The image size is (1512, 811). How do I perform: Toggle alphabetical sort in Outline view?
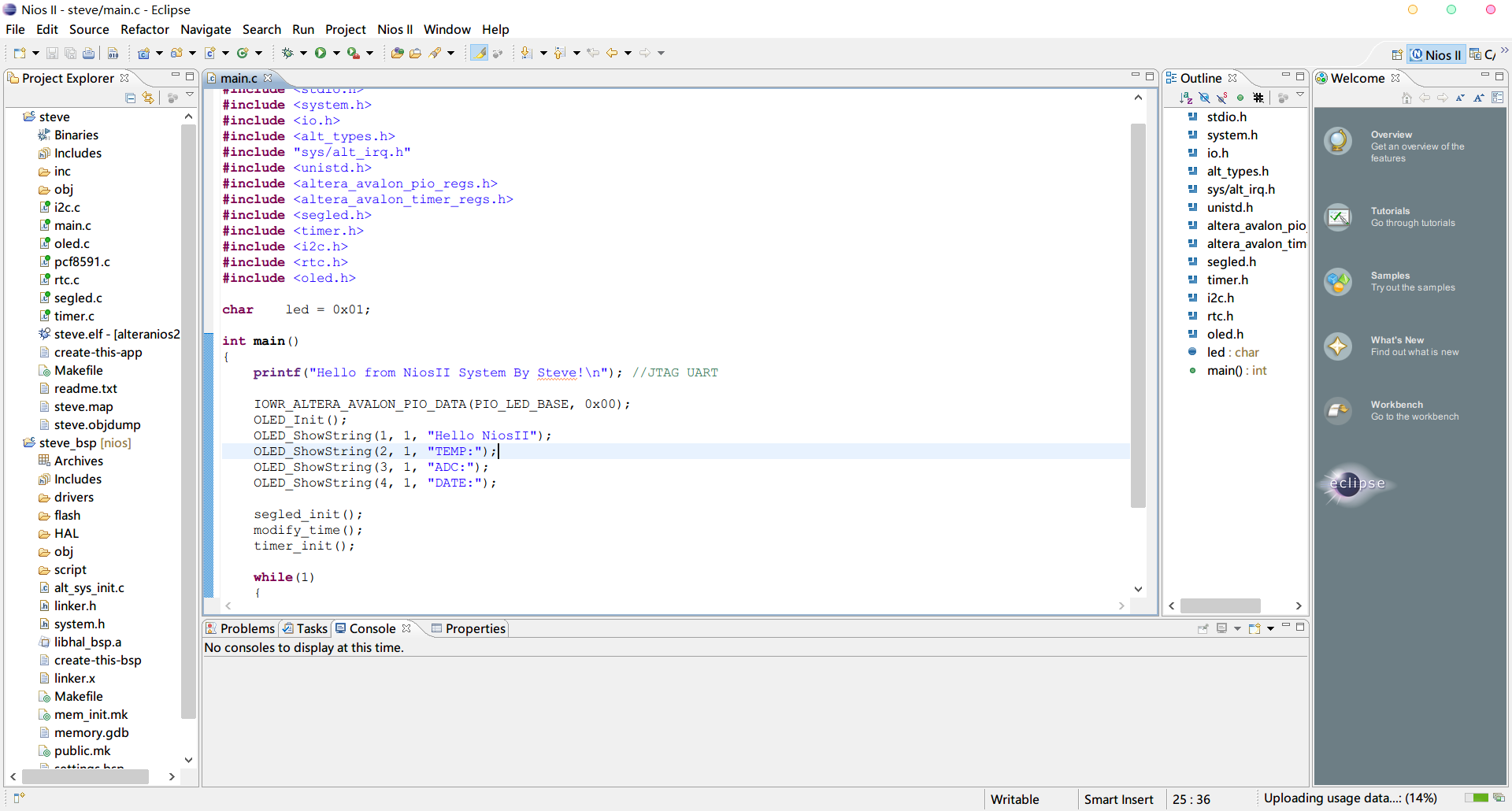pos(1186,98)
